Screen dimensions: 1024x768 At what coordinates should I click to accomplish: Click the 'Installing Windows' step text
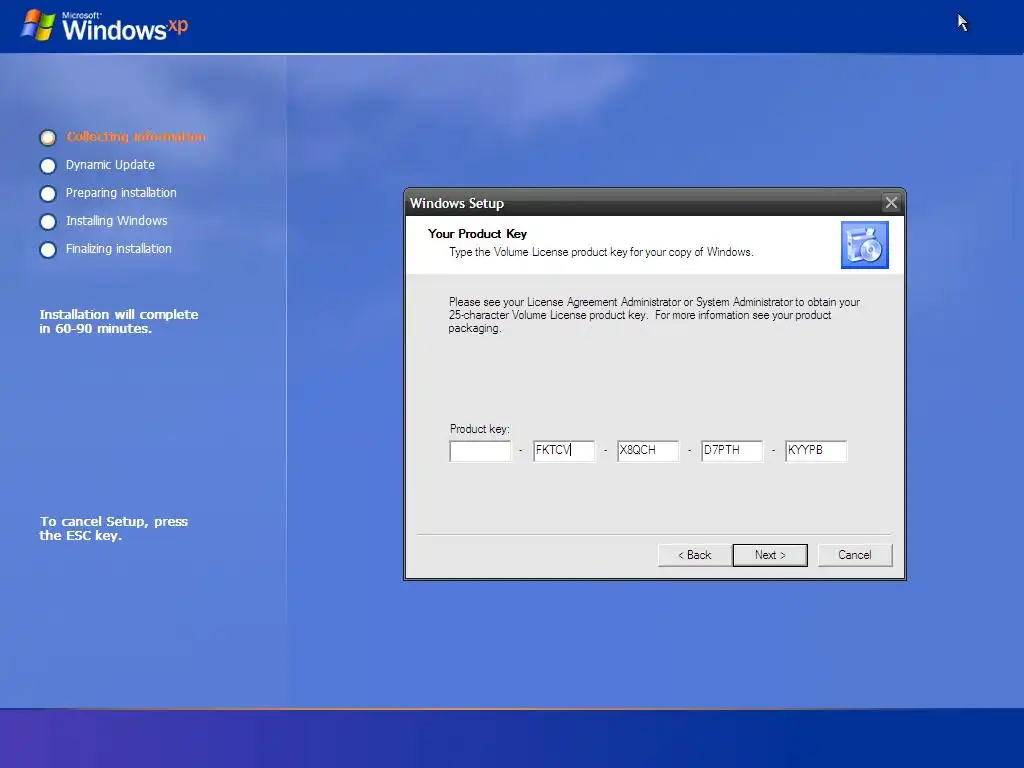pos(116,221)
